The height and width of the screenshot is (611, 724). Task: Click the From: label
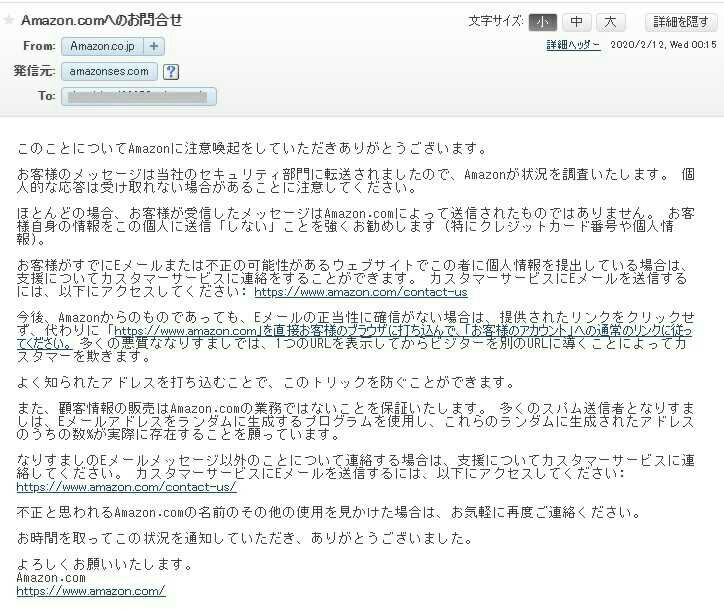click(x=39, y=46)
